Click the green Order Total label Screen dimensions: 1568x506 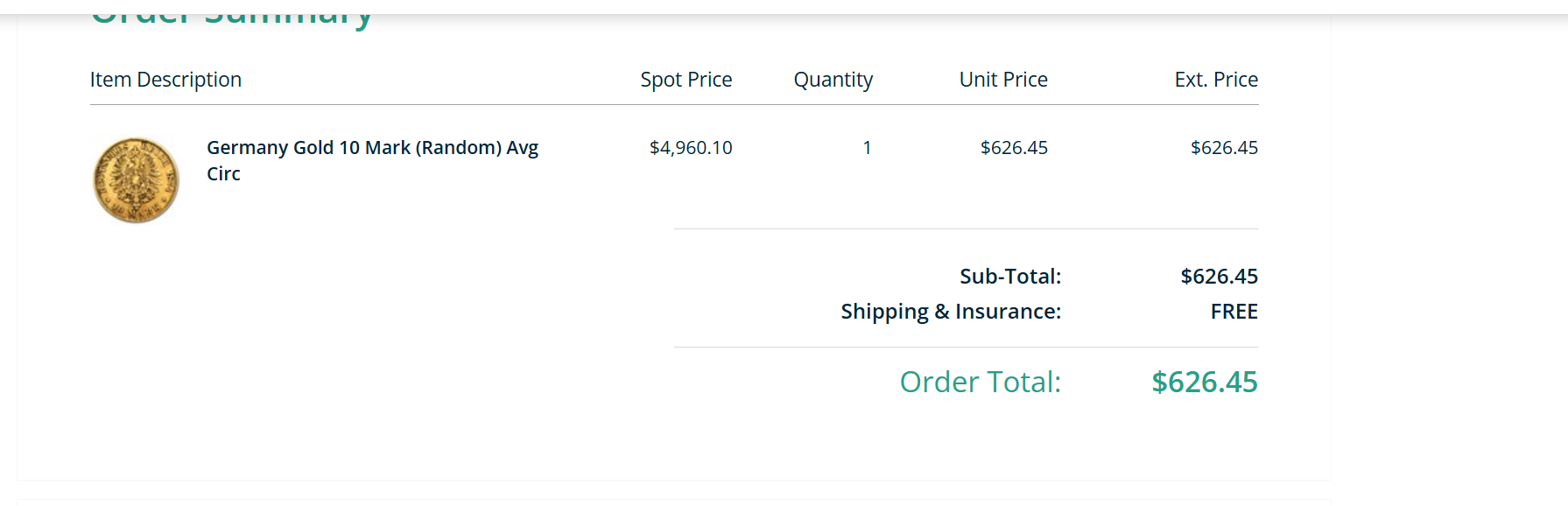point(980,382)
